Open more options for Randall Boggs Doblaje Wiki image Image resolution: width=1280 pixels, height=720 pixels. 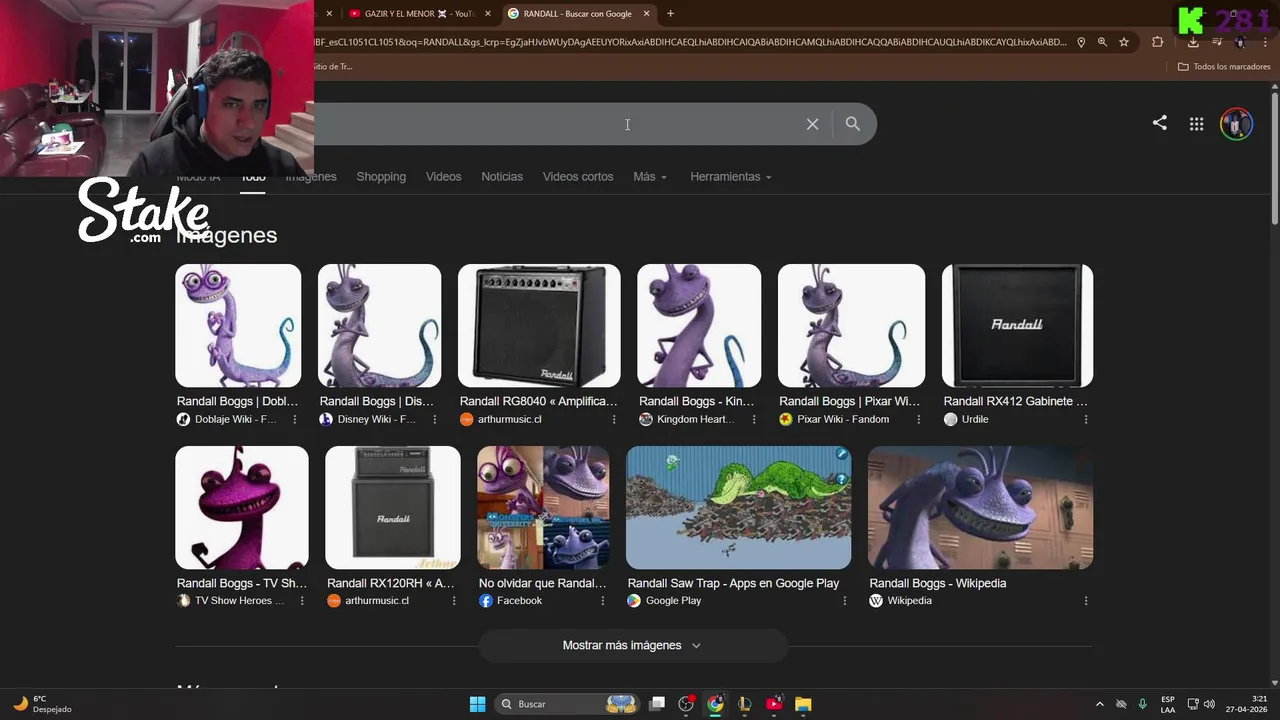pos(295,420)
